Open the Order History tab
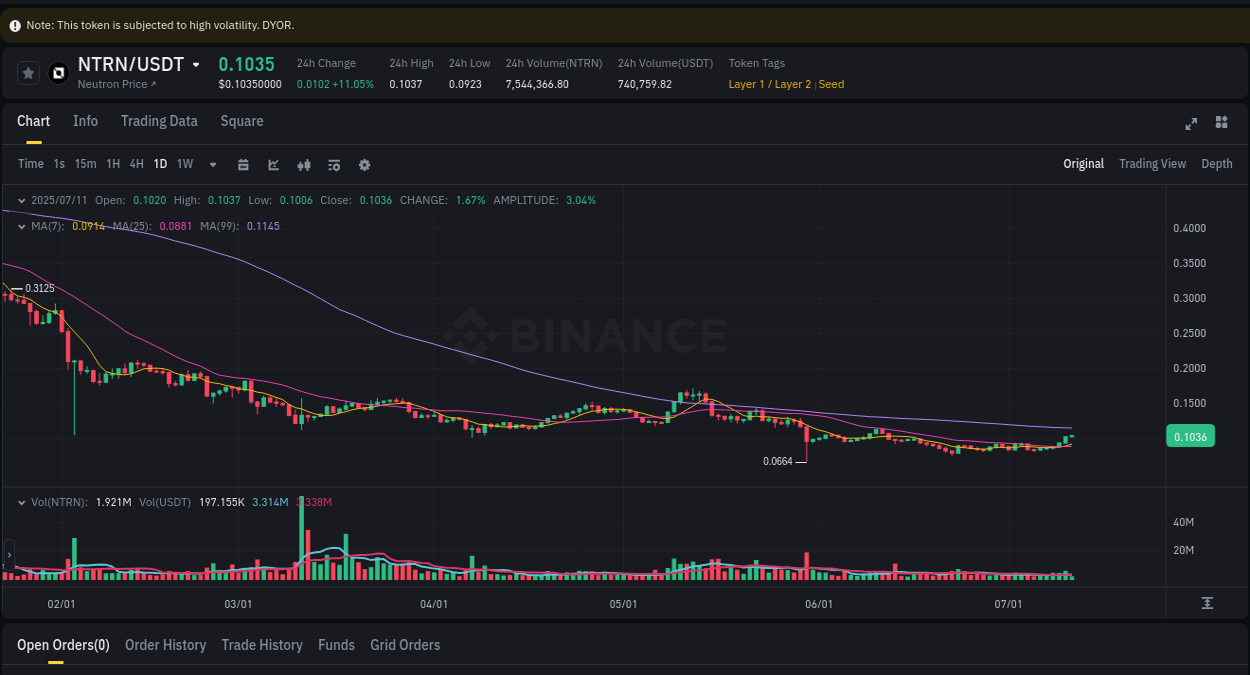This screenshot has width=1250, height=675. tap(165, 645)
